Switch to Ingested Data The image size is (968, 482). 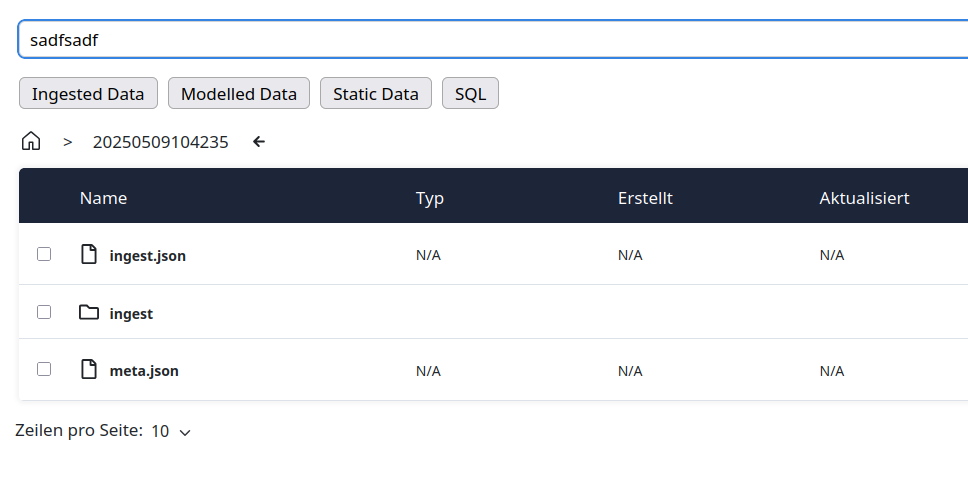[x=88, y=94]
